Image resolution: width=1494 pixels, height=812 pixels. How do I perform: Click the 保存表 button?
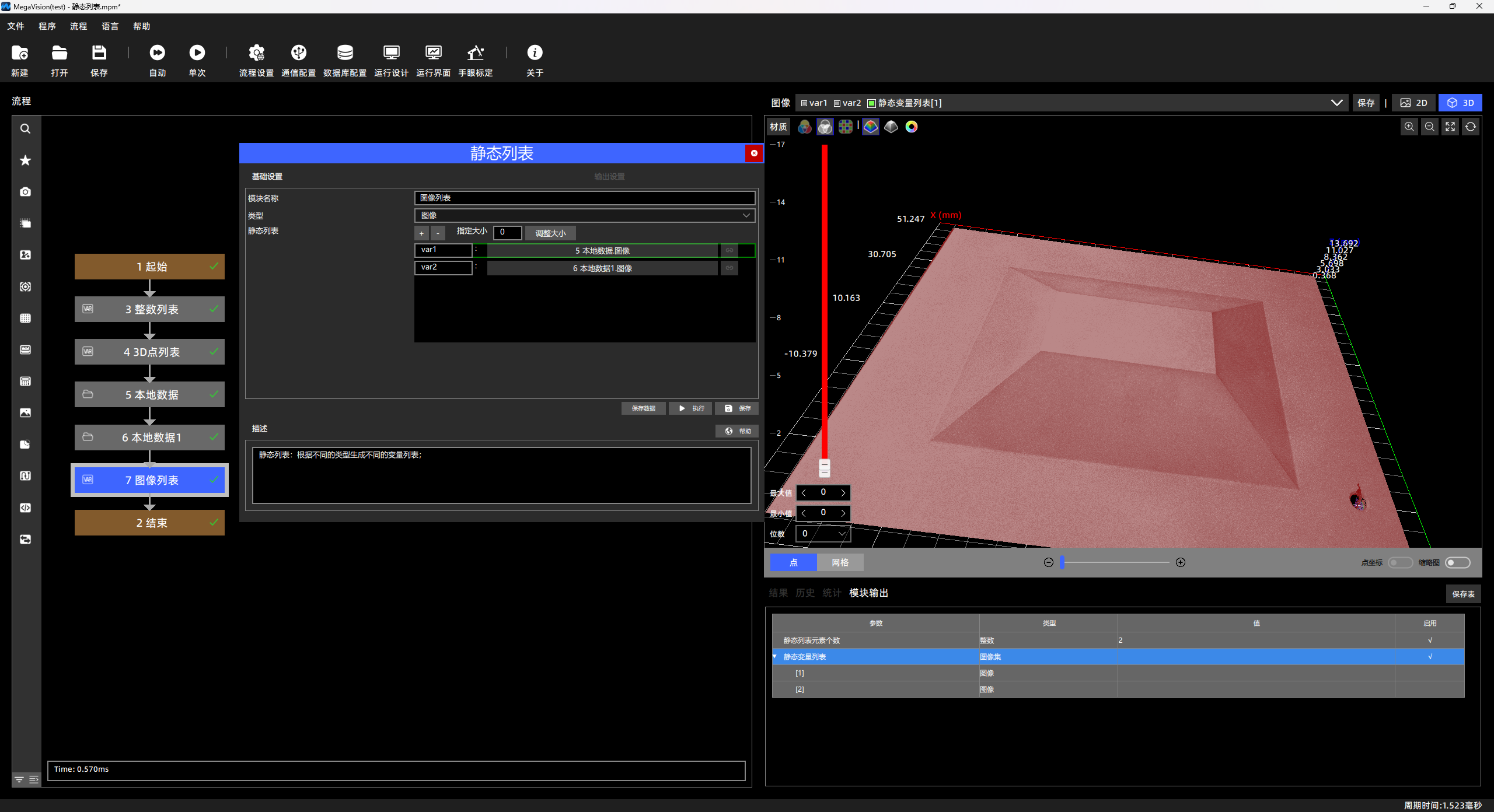pyautogui.click(x=1463, y=594)
